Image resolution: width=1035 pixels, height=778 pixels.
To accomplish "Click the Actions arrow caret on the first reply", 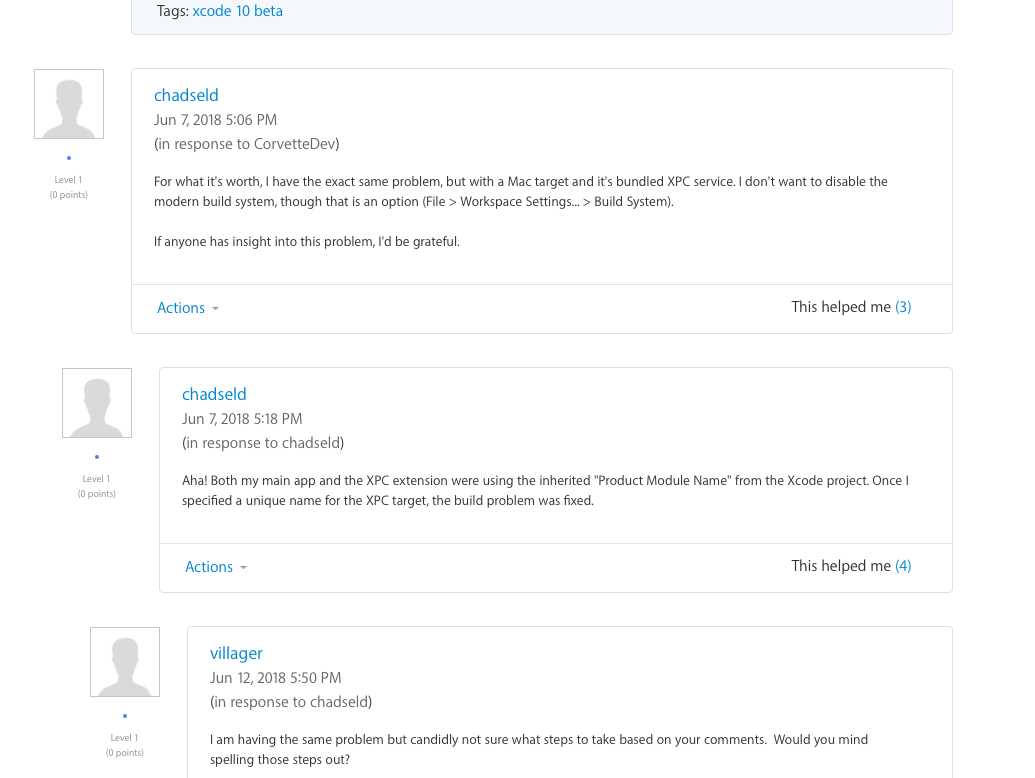I will [215, 309].
